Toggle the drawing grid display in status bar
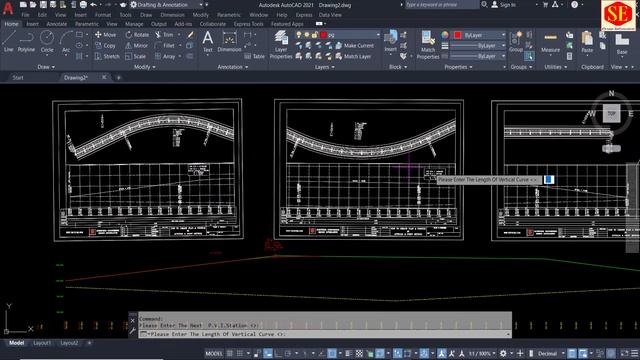The width and height of the screenshot is (640, 360). pos(230,353)
